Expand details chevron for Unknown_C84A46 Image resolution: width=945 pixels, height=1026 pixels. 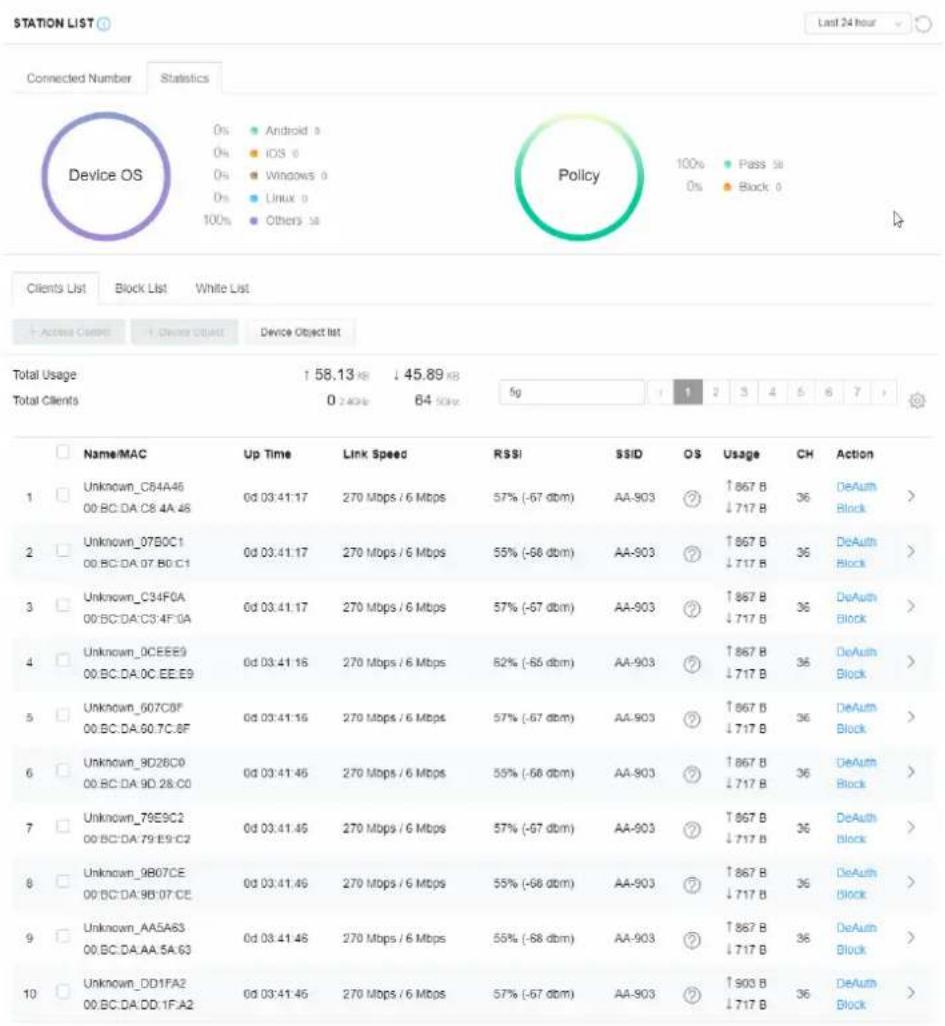(911, 496)
